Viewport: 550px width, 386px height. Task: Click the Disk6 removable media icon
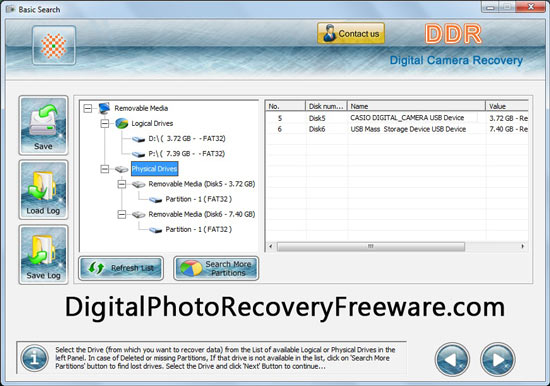(138, 214)
